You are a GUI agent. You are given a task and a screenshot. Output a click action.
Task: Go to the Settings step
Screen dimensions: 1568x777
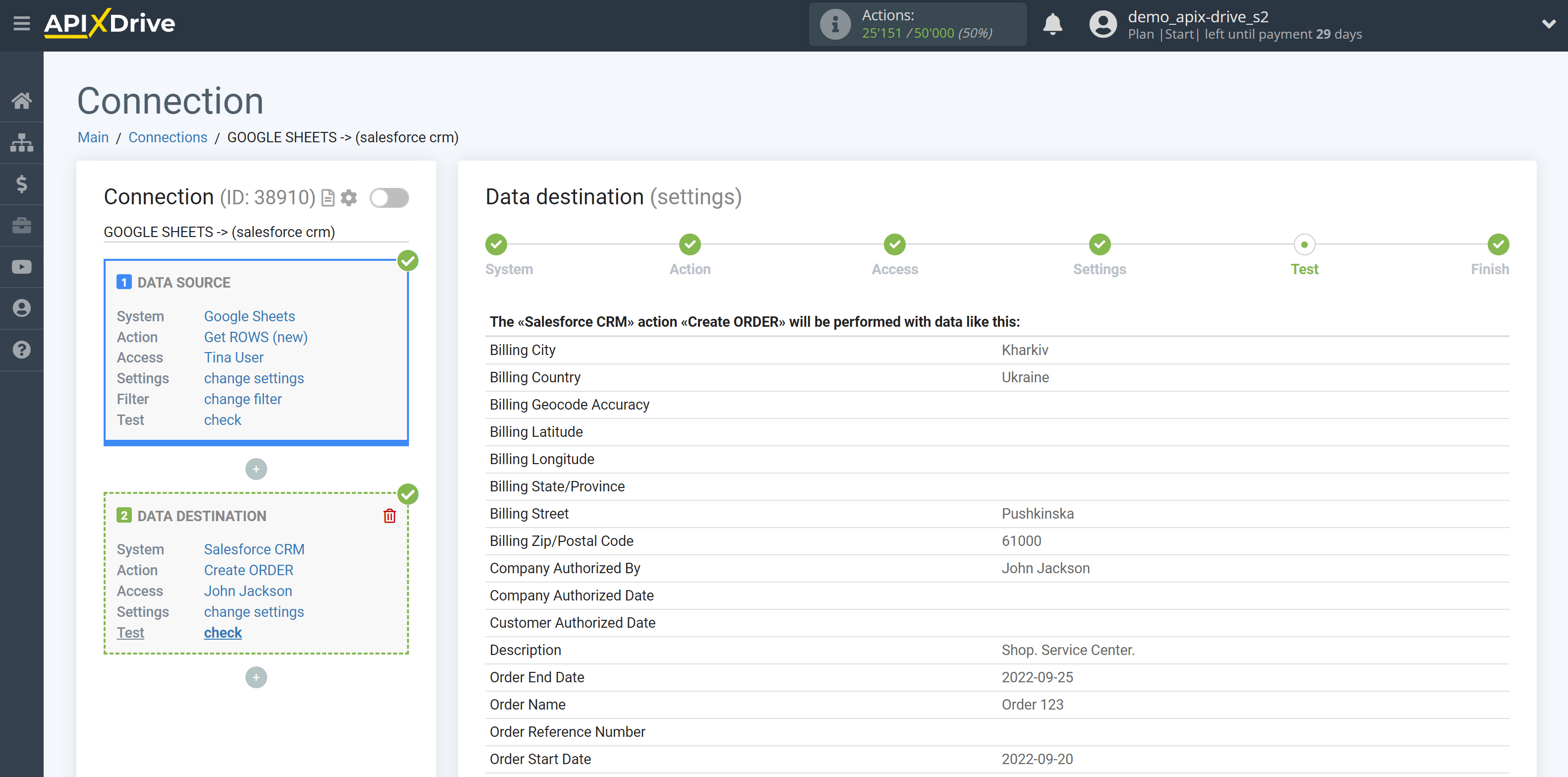pos(1100,245)
